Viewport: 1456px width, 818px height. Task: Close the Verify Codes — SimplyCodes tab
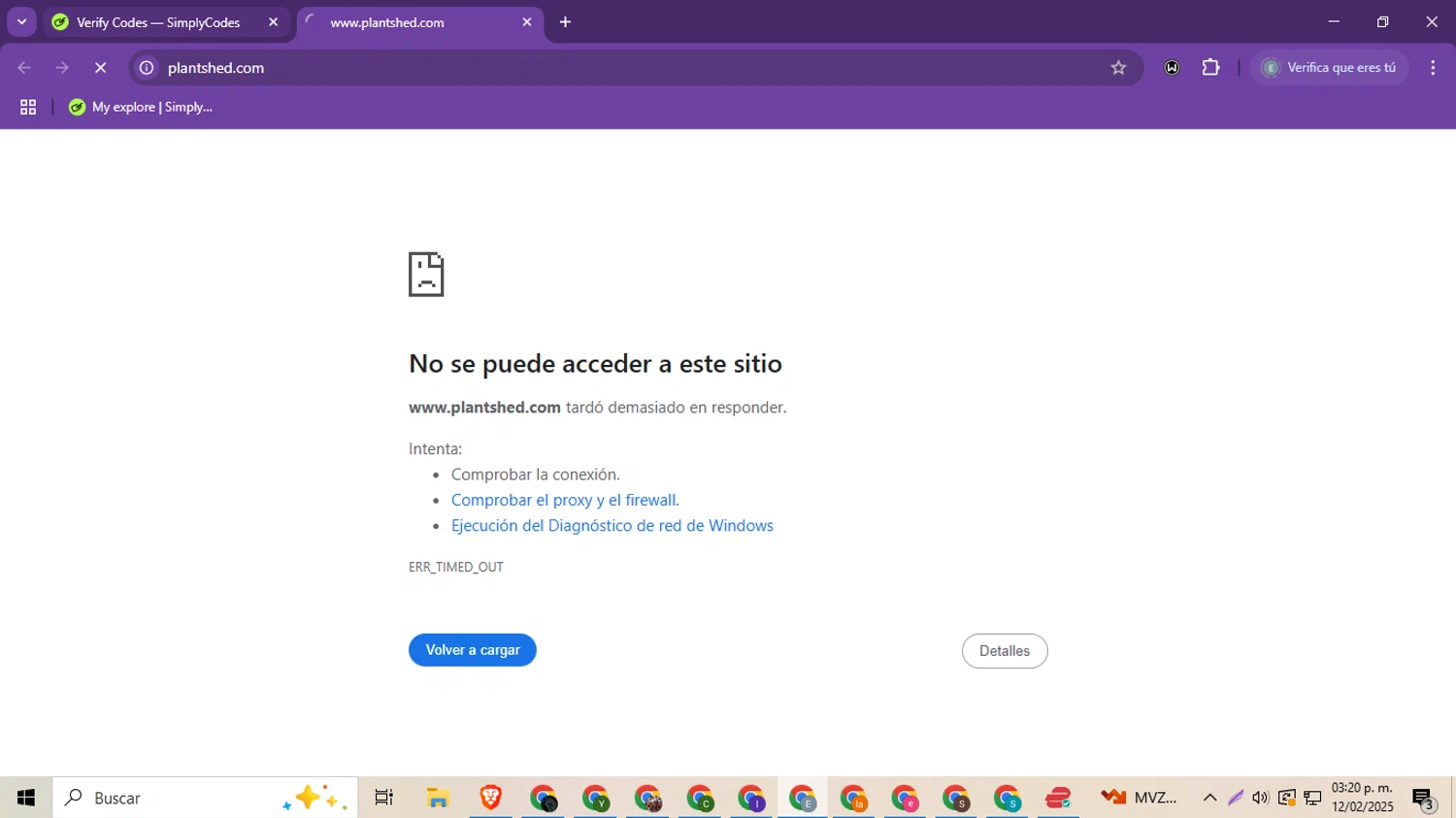coord(273,22)
